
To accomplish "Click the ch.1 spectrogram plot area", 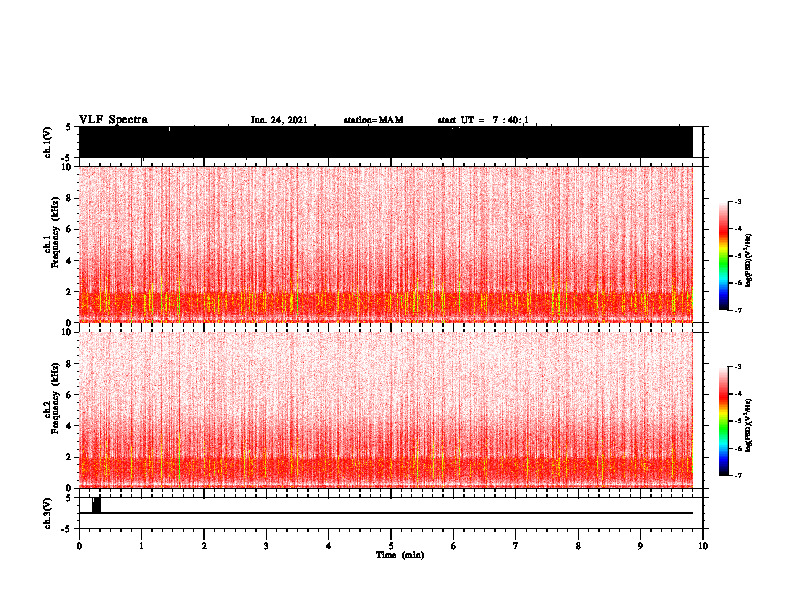I will coord(386,244).
